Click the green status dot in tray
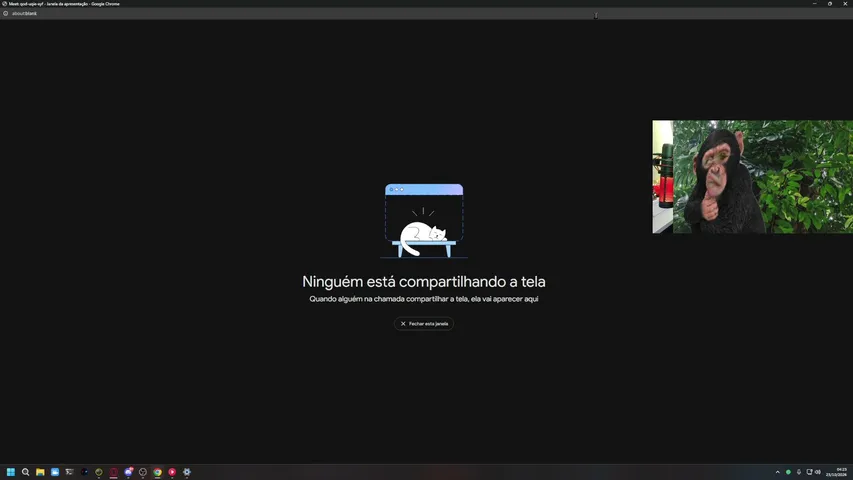The height and width of the screenshot is (480, 853). coord(788,472)
